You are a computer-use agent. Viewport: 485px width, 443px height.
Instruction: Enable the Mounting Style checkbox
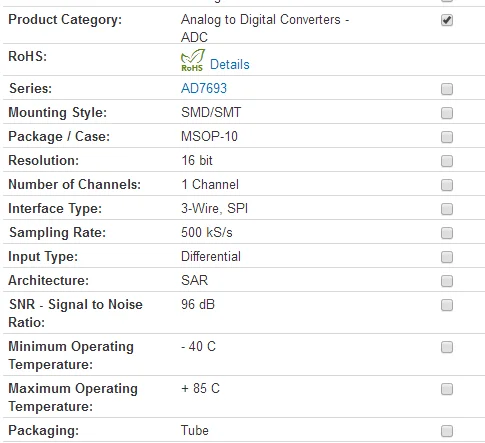pos(447,113)
